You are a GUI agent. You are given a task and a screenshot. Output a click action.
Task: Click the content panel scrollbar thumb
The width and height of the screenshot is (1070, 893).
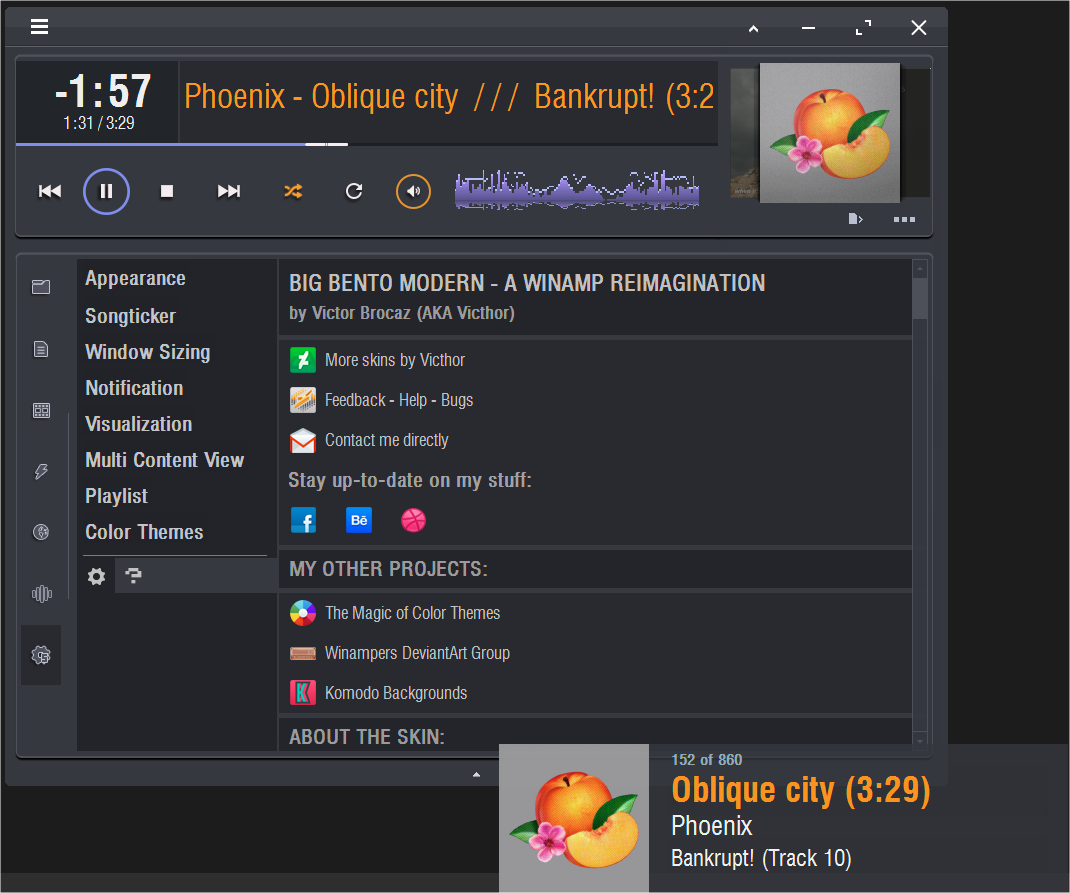[920, 298]
